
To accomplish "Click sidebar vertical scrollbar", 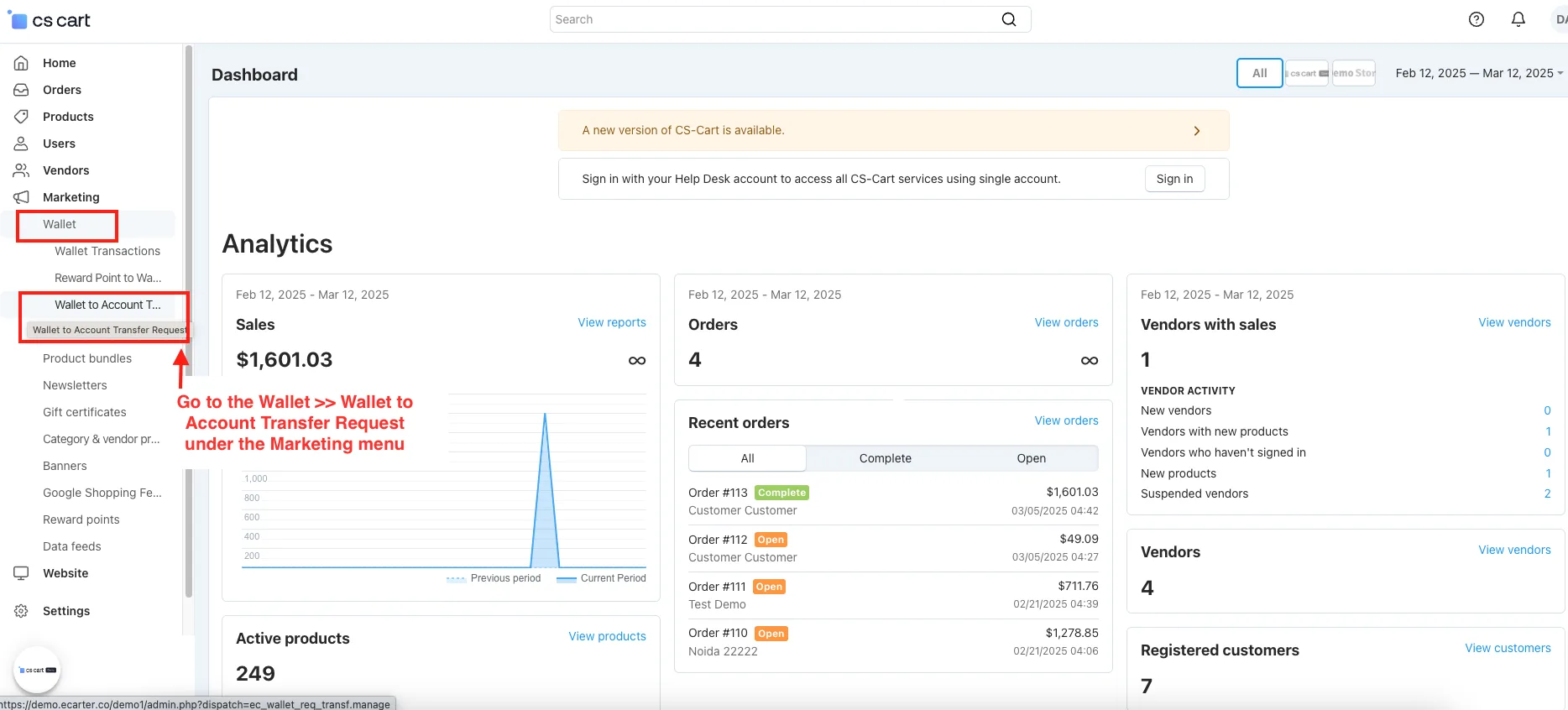I will (189, 321).
